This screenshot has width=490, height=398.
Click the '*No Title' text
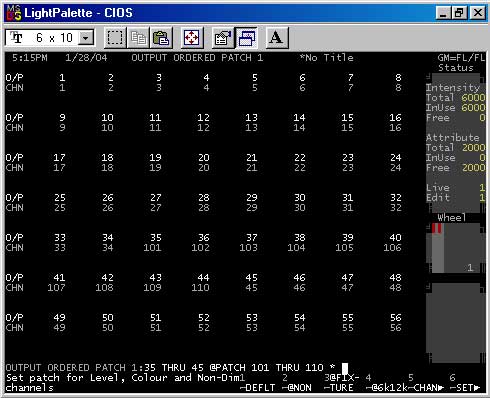click(x=326, y=58)
